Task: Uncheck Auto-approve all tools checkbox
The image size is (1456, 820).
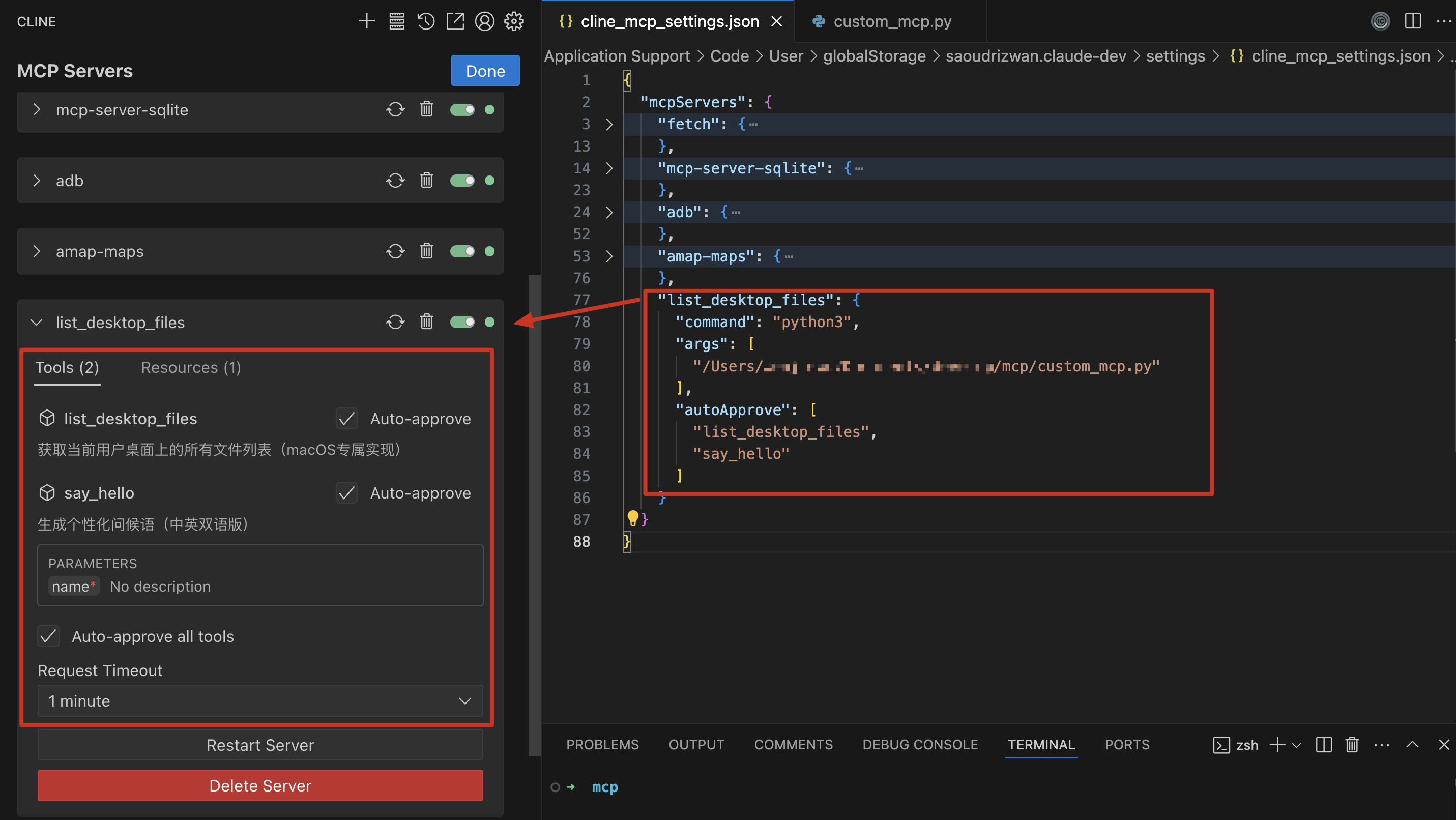Action: pyautogui.click(x=49, y=636)
